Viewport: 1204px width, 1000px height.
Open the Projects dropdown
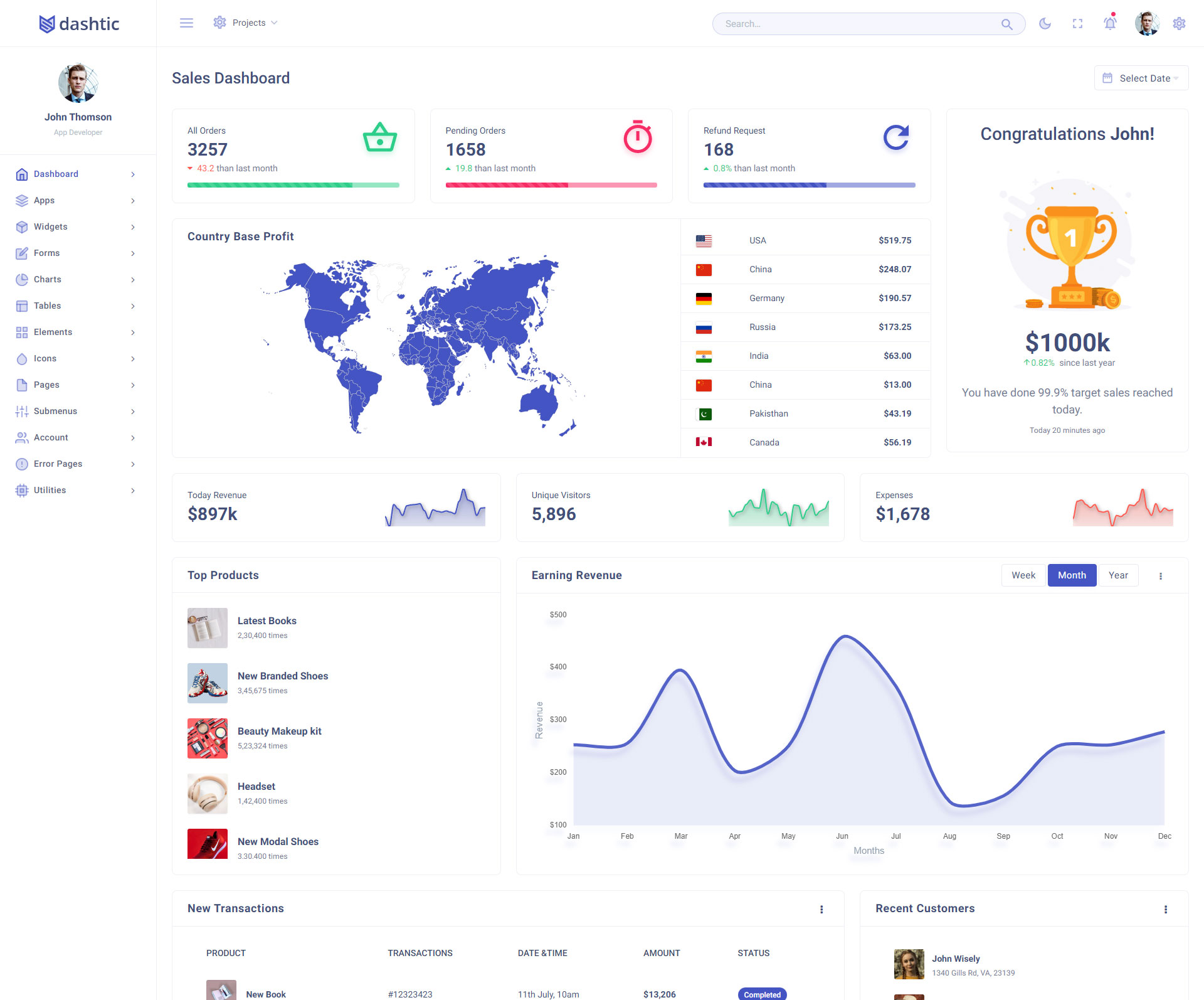tap(248, 23)
